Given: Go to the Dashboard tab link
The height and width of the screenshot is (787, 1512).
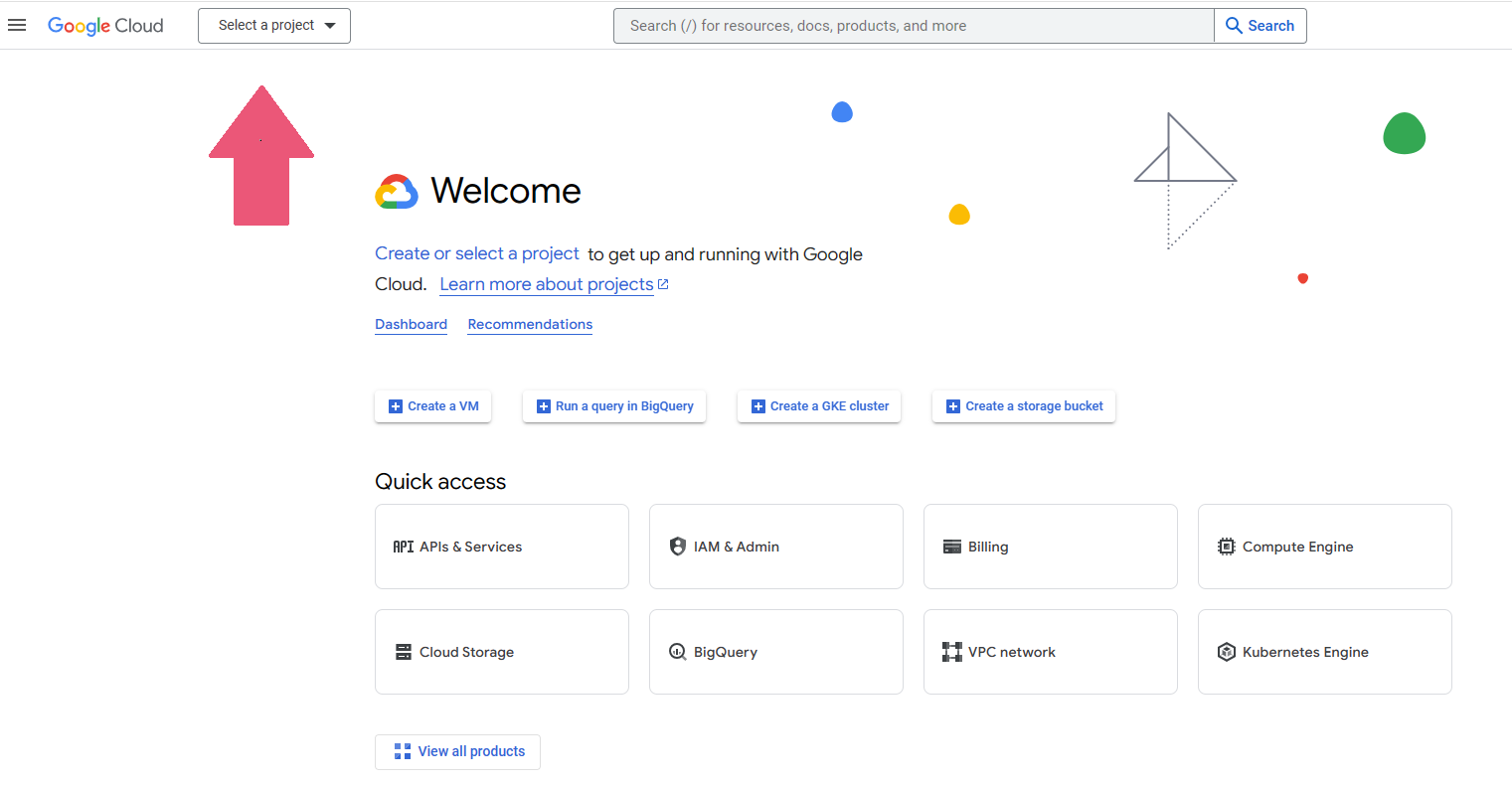Looking at the screenshot, I should pos(411,324).
